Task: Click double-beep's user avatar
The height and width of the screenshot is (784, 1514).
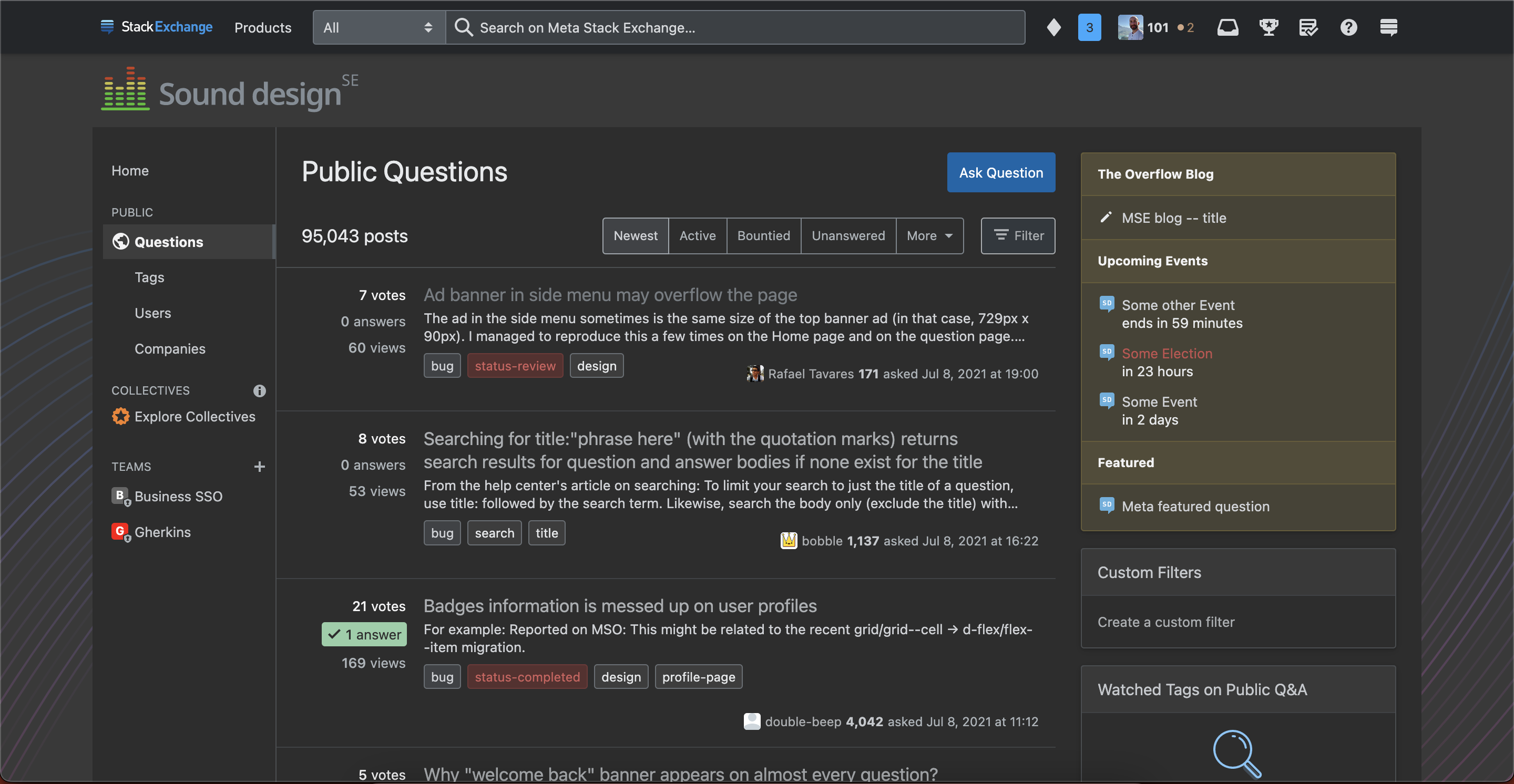Action: click(752, 721)
